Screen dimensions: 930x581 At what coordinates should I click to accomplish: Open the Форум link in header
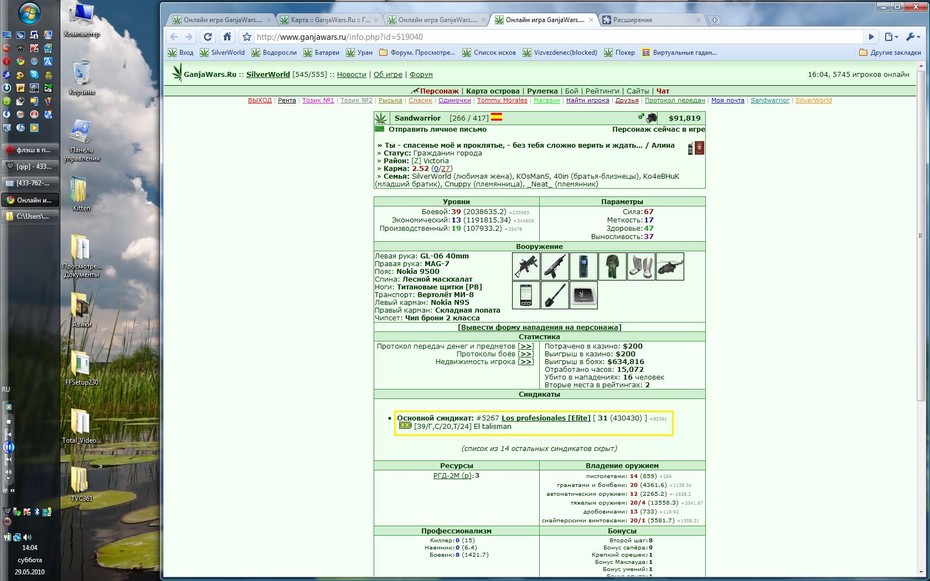pyautogui.click(x=421, y=75)
